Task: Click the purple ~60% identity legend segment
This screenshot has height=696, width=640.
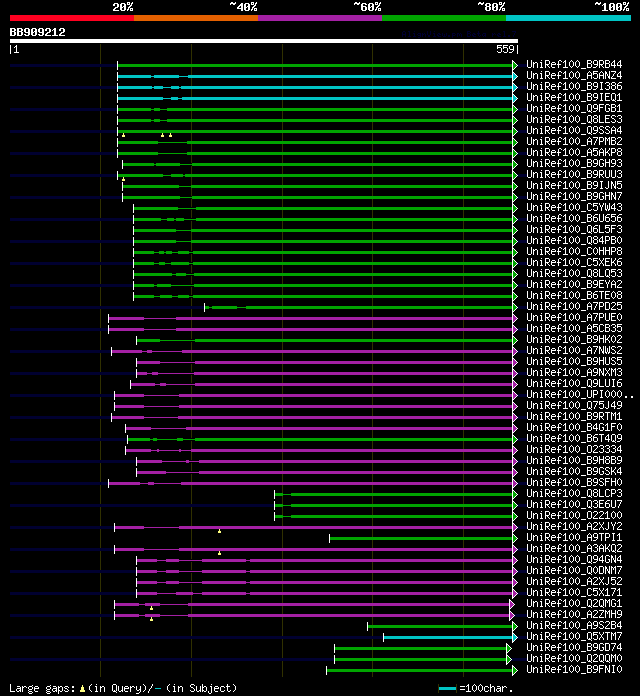Action: click(x=320, y=18)
